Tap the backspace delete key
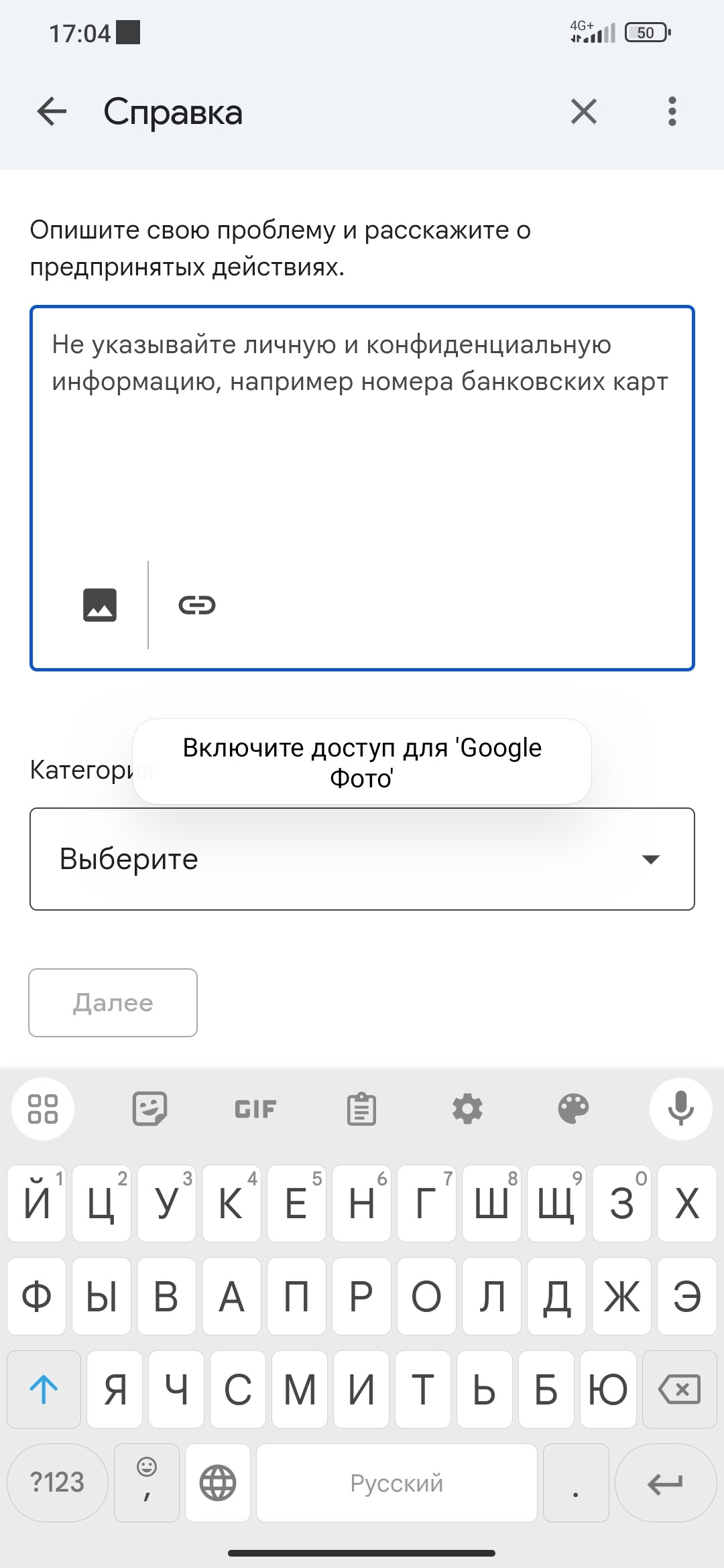The width and height of the screenshot is (724, 1568). 680,1389
